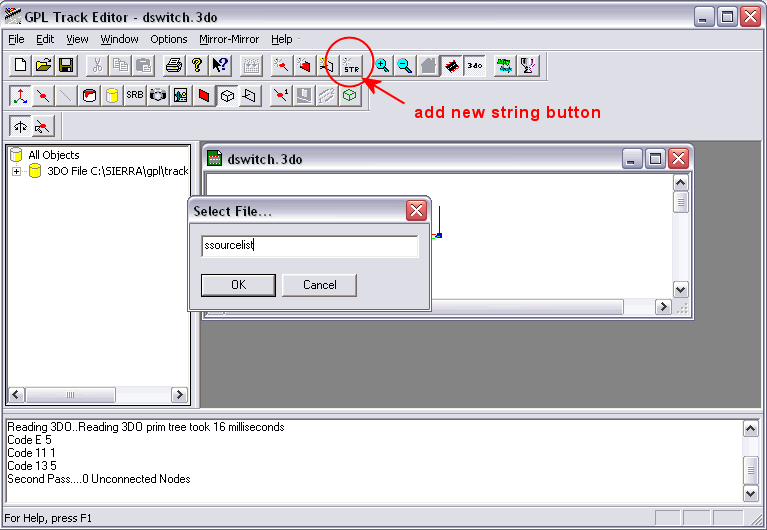767x530 pixels.
Task: Click the ssourcelist filename text field
Action: [309, 246]
